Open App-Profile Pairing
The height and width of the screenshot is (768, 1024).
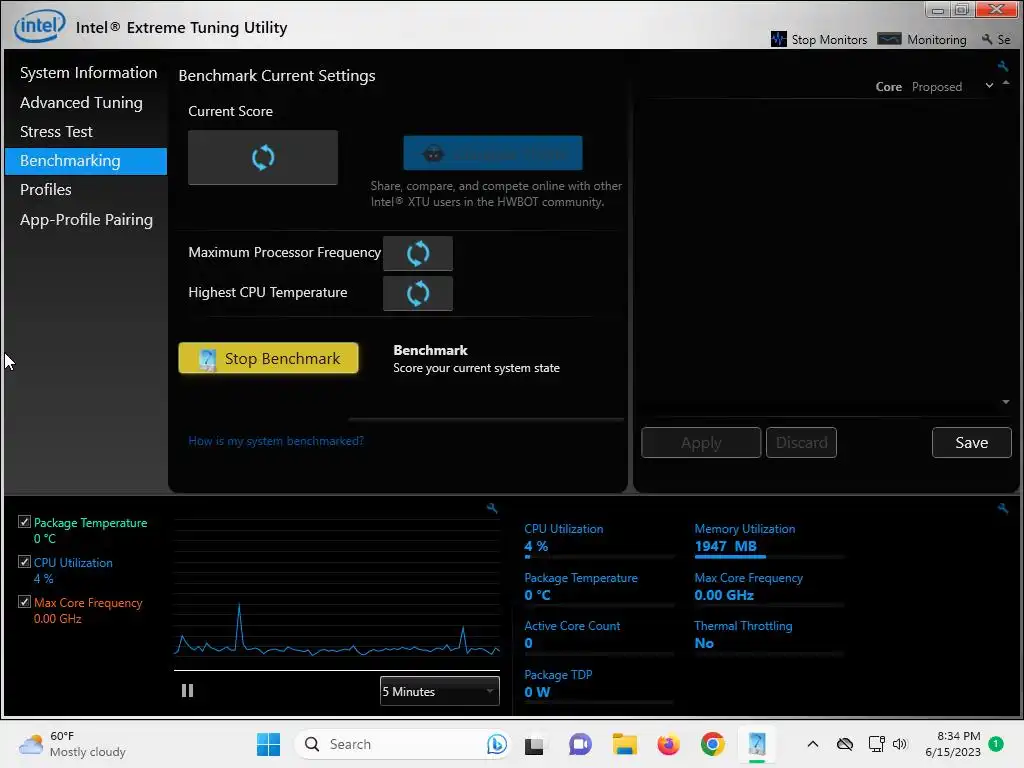(x=86, y=219)
